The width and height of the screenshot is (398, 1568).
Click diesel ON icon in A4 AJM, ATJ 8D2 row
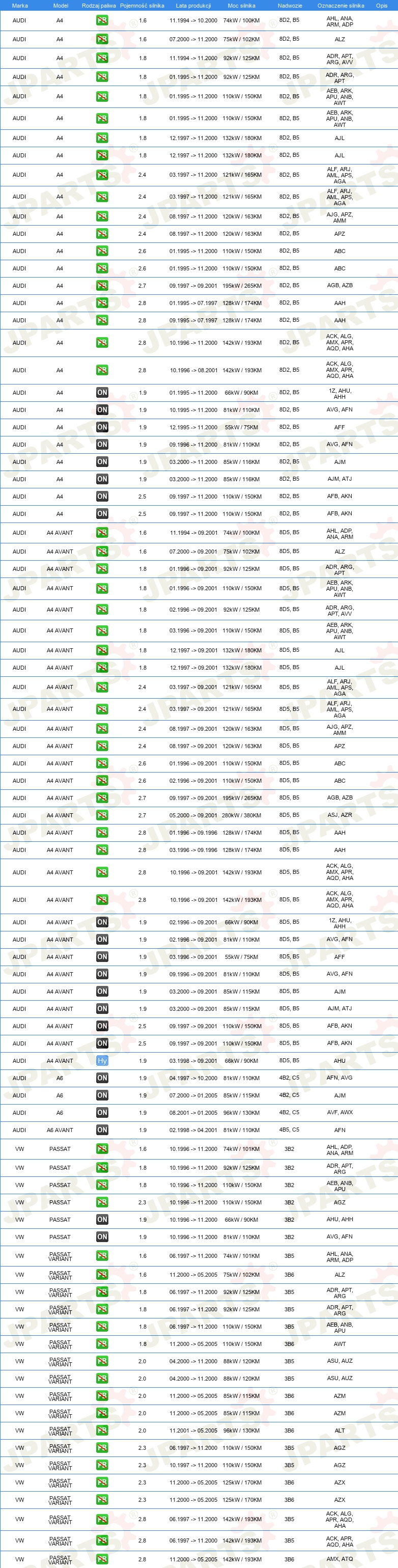[x=102, y=479]
